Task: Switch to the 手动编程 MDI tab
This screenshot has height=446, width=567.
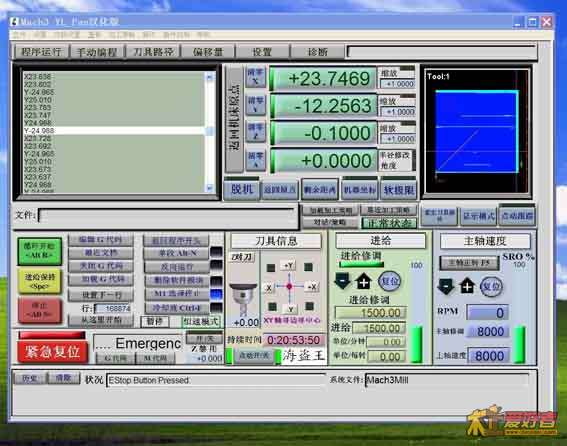Action: [97, 52]
